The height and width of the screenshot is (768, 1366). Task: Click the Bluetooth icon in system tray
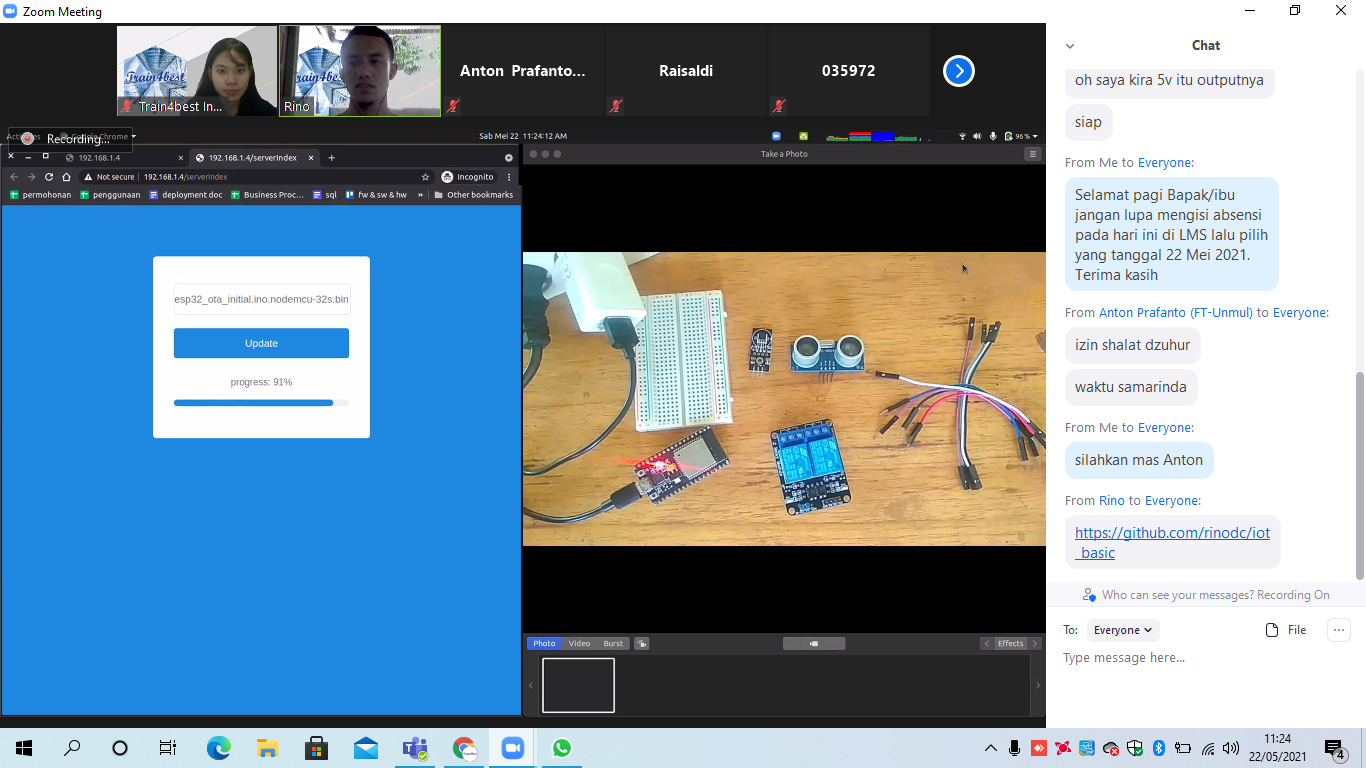(x=1159, y=748)
